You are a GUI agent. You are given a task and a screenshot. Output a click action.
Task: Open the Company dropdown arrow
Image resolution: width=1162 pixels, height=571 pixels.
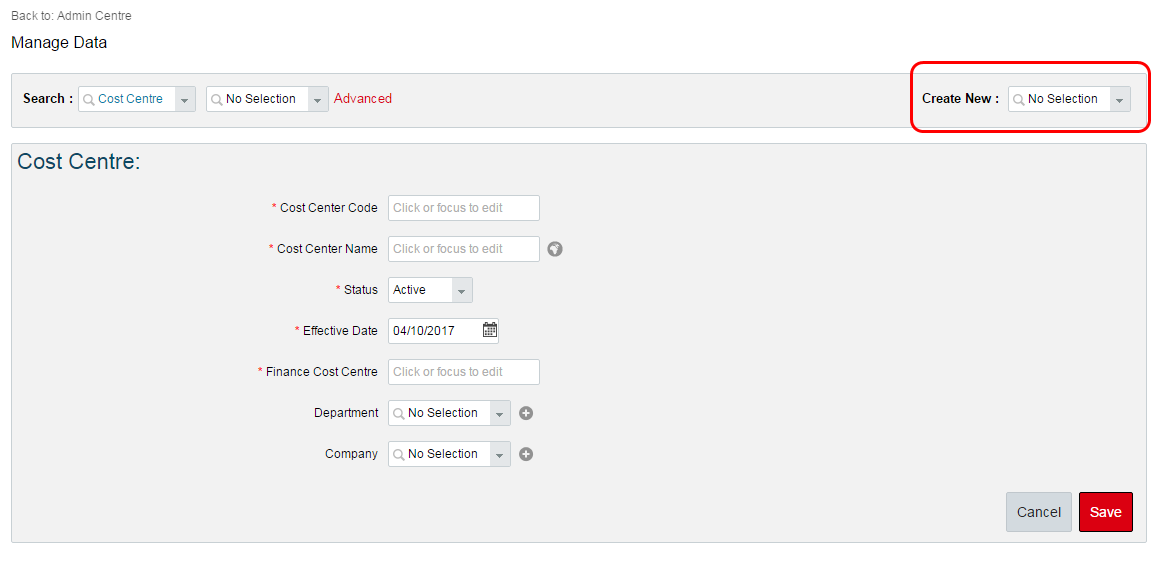pos(500,454)
